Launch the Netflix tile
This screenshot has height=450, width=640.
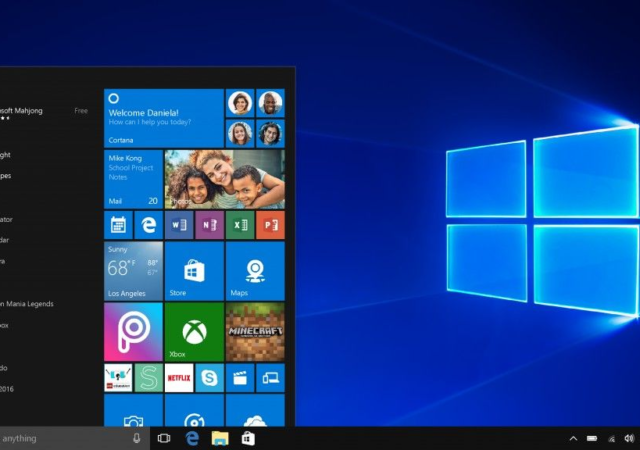point(179,378)
